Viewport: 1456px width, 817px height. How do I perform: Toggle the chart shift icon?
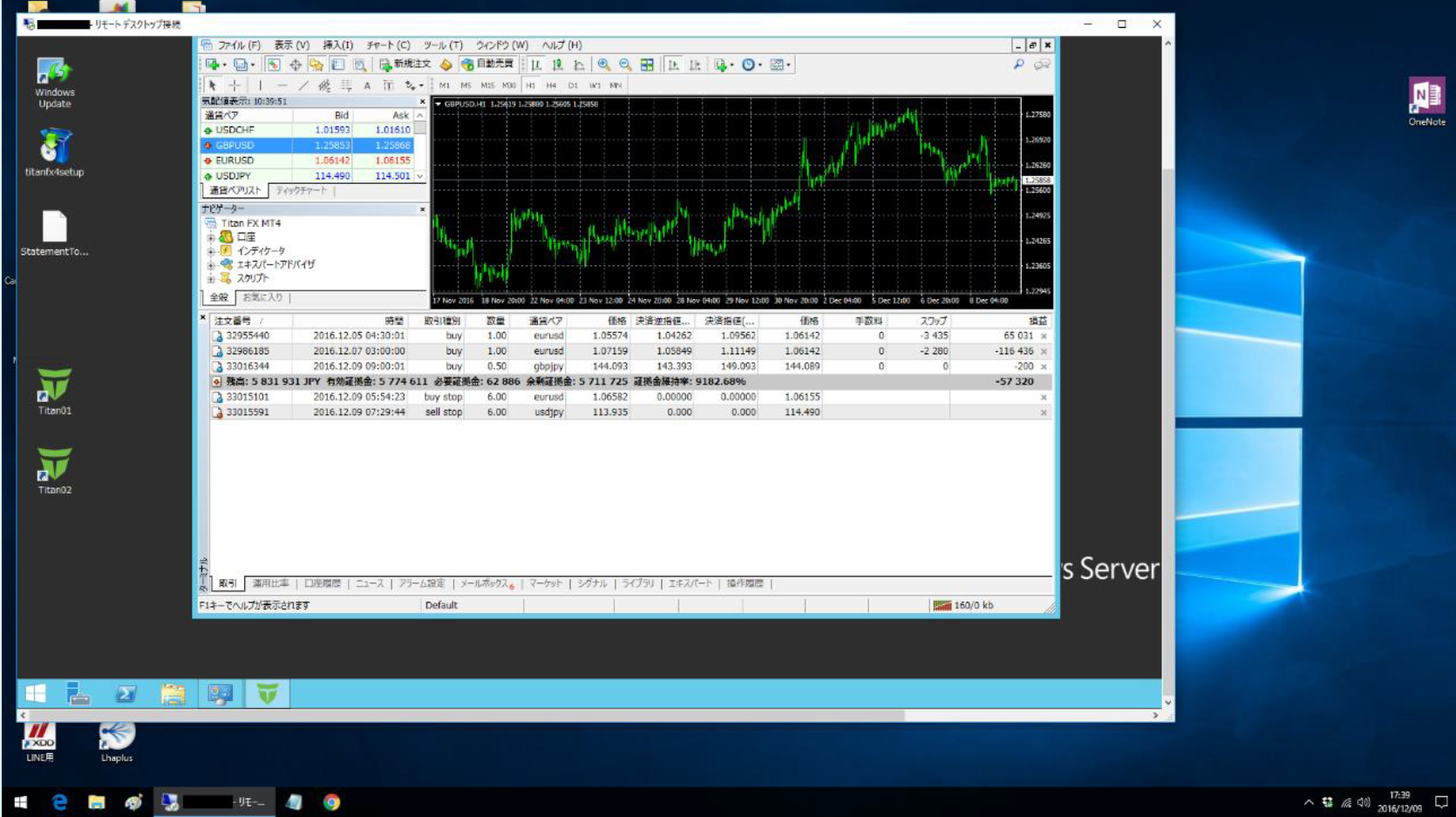point(695,65)
